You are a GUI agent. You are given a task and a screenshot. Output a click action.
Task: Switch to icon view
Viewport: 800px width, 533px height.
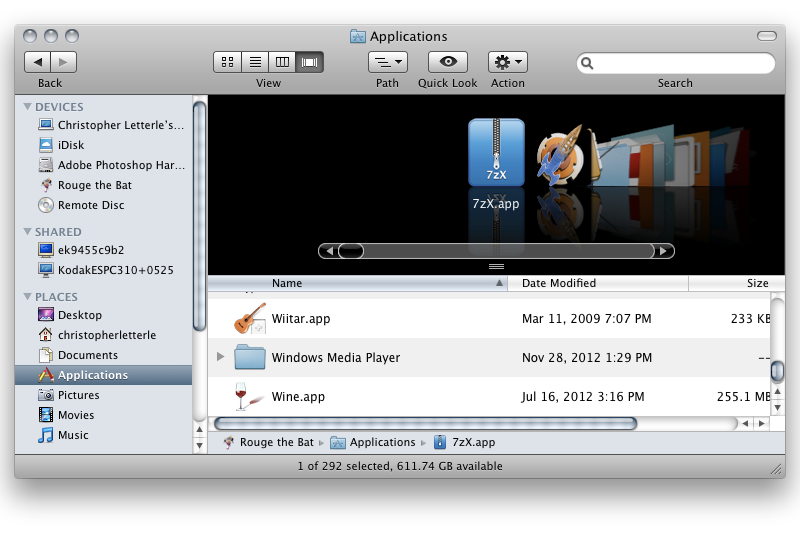pos(228,62)
